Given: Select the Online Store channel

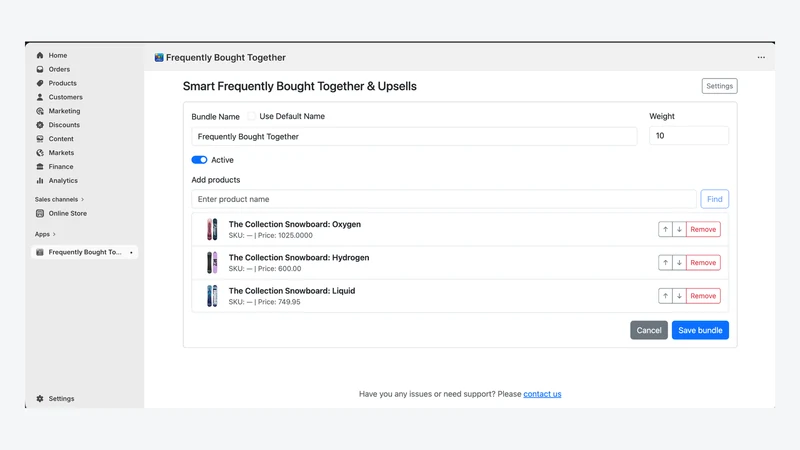Looking at the screenshot, I should click(67, 213).
